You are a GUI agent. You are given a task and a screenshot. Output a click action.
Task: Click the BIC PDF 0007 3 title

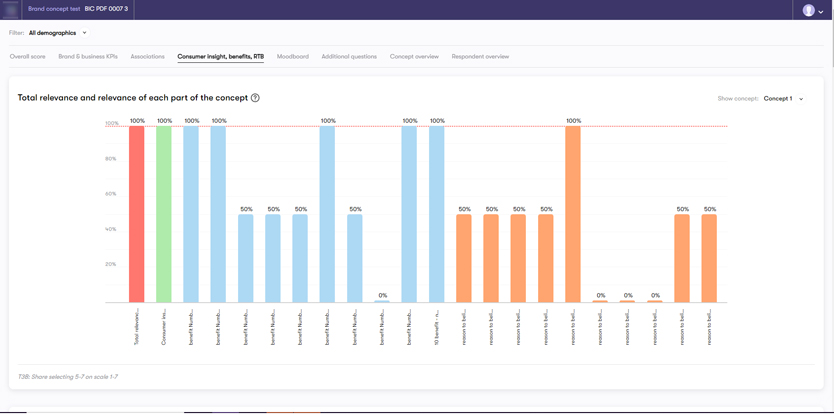click(106, 9)
